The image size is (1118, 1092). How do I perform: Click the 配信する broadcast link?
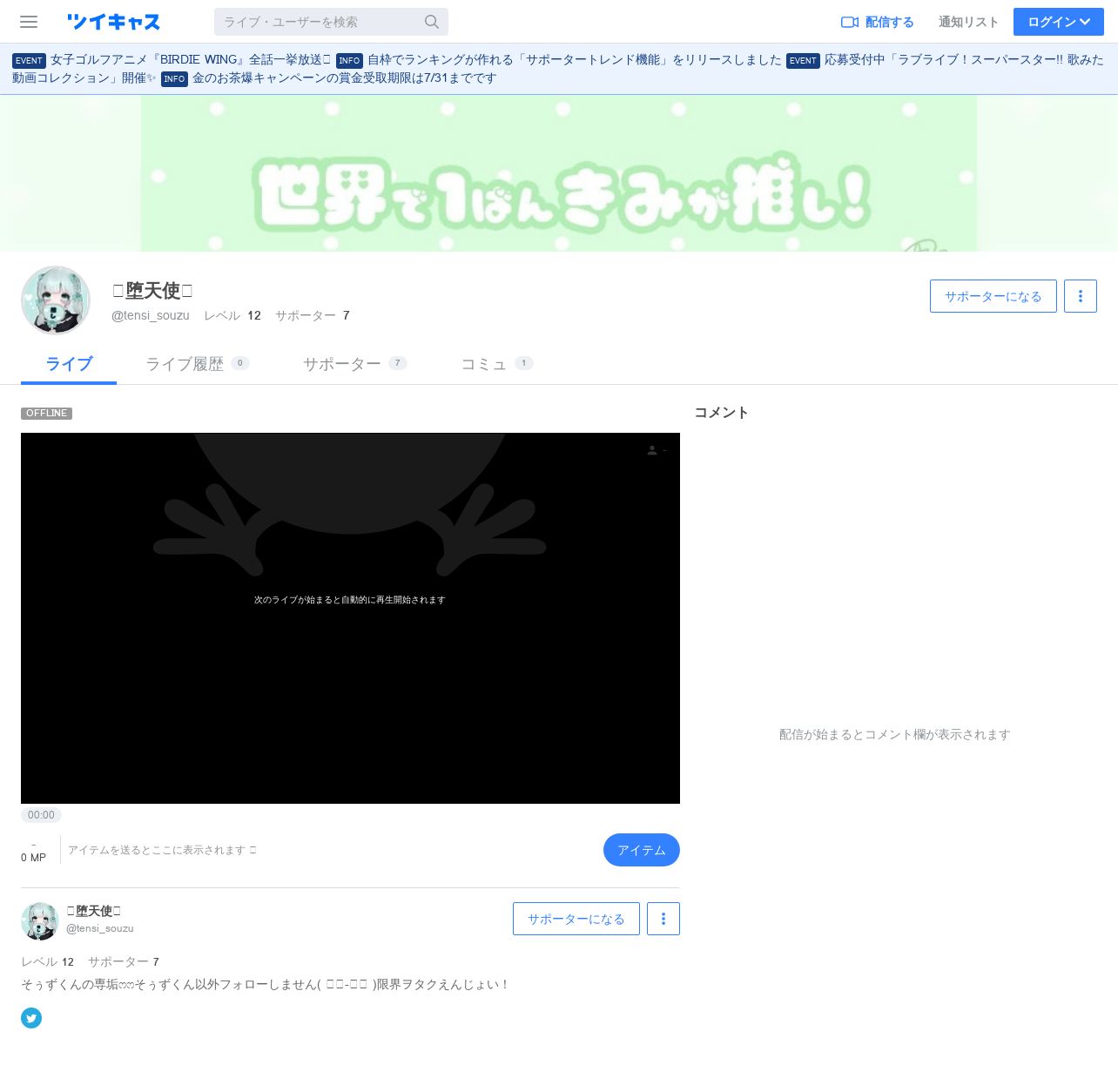point(877,22)
